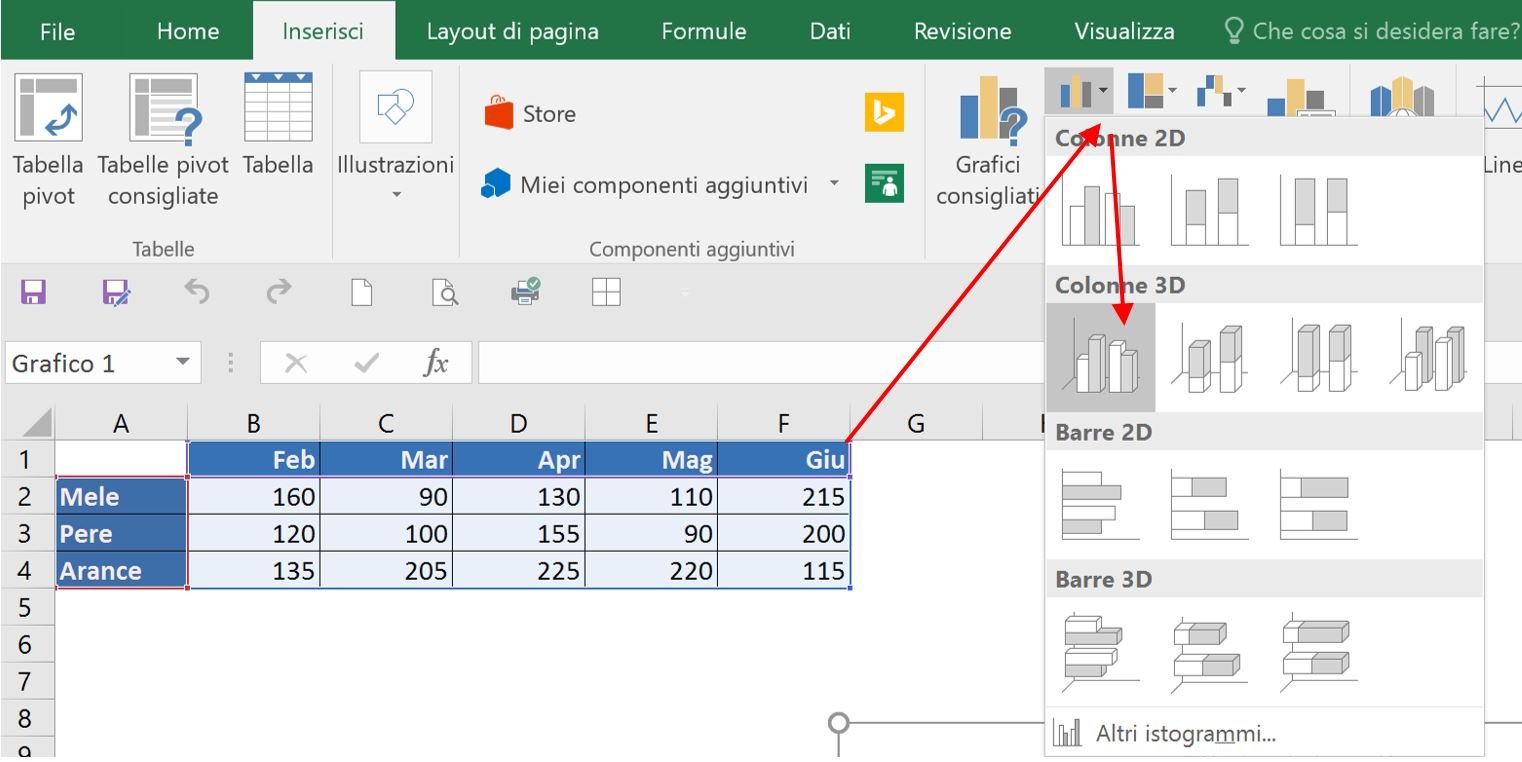
Task: Select 3D clustered column chart
Action: [1101, 358]
